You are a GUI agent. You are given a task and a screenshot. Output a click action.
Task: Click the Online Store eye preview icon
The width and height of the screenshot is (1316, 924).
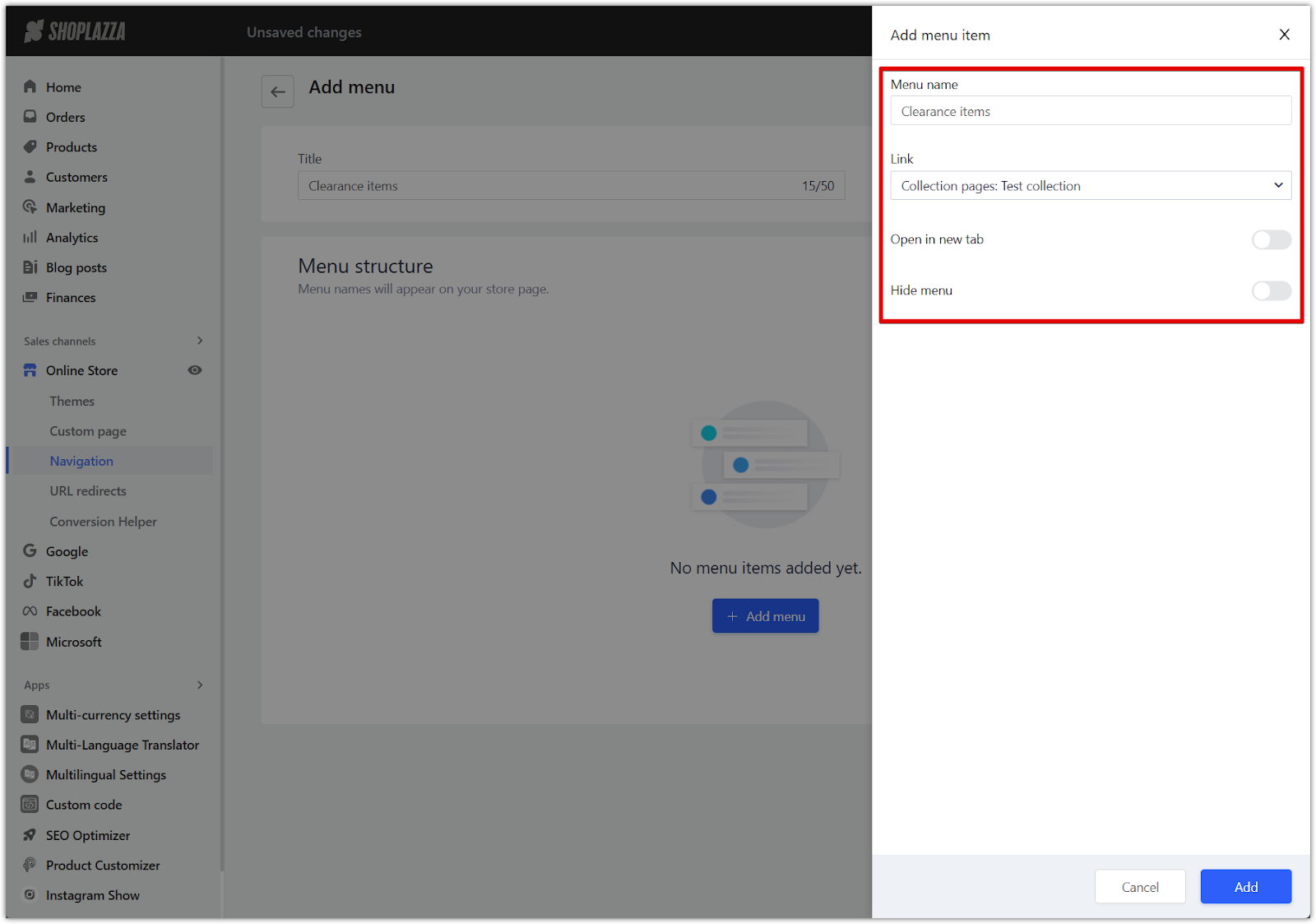coord(195,370)
